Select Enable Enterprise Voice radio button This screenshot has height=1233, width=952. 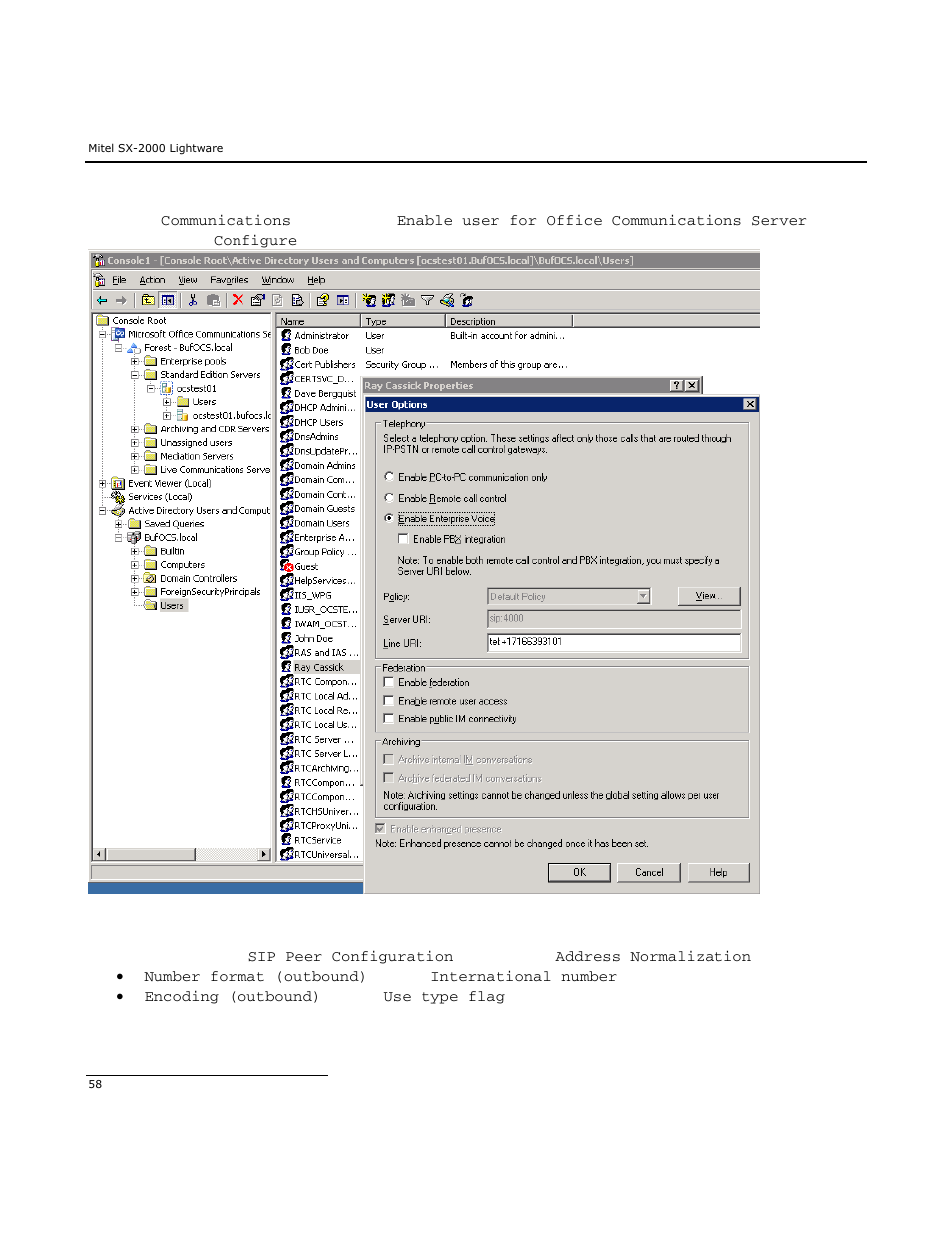click(389, 518)
